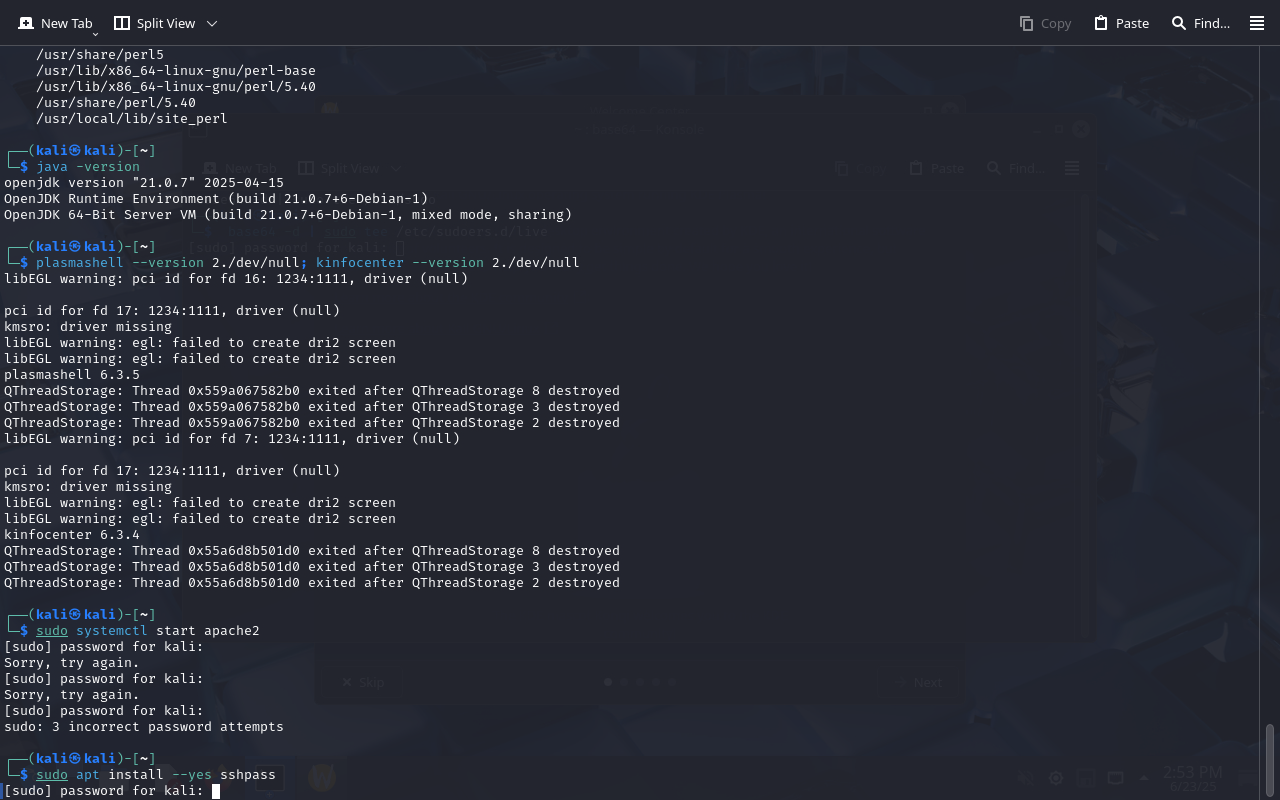Viewport: 1280px width, 800px height.
Task: Click the "java -version" command line
Action: 88,167
